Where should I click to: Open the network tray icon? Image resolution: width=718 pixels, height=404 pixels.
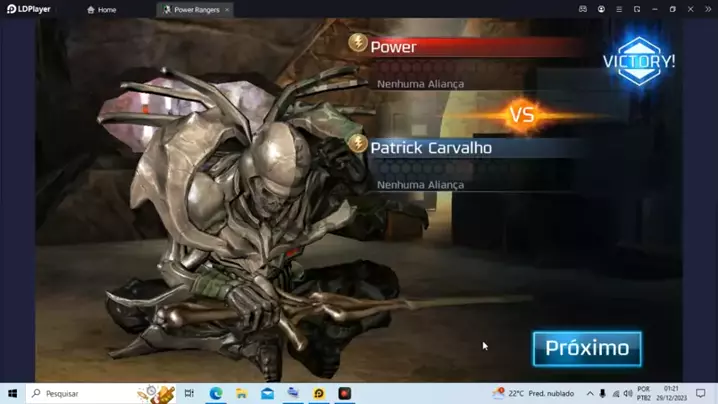[x=616, y=393]
